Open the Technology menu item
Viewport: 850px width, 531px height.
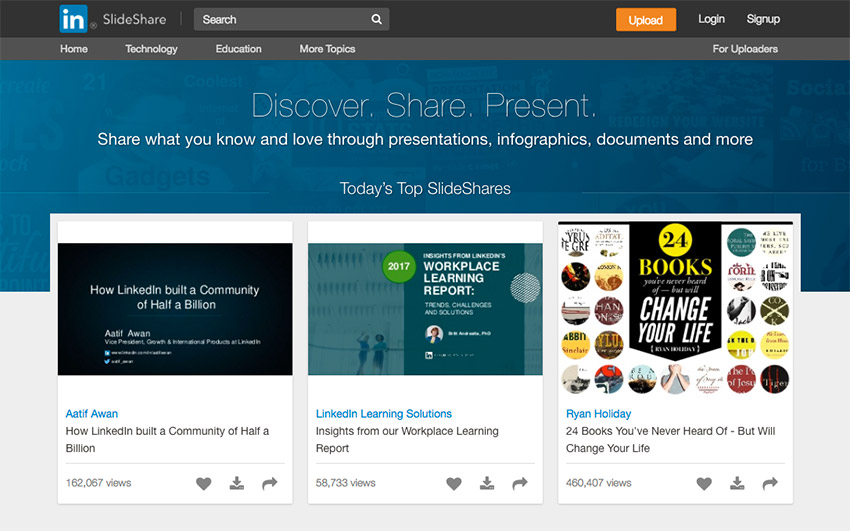(x=151, y=49)
